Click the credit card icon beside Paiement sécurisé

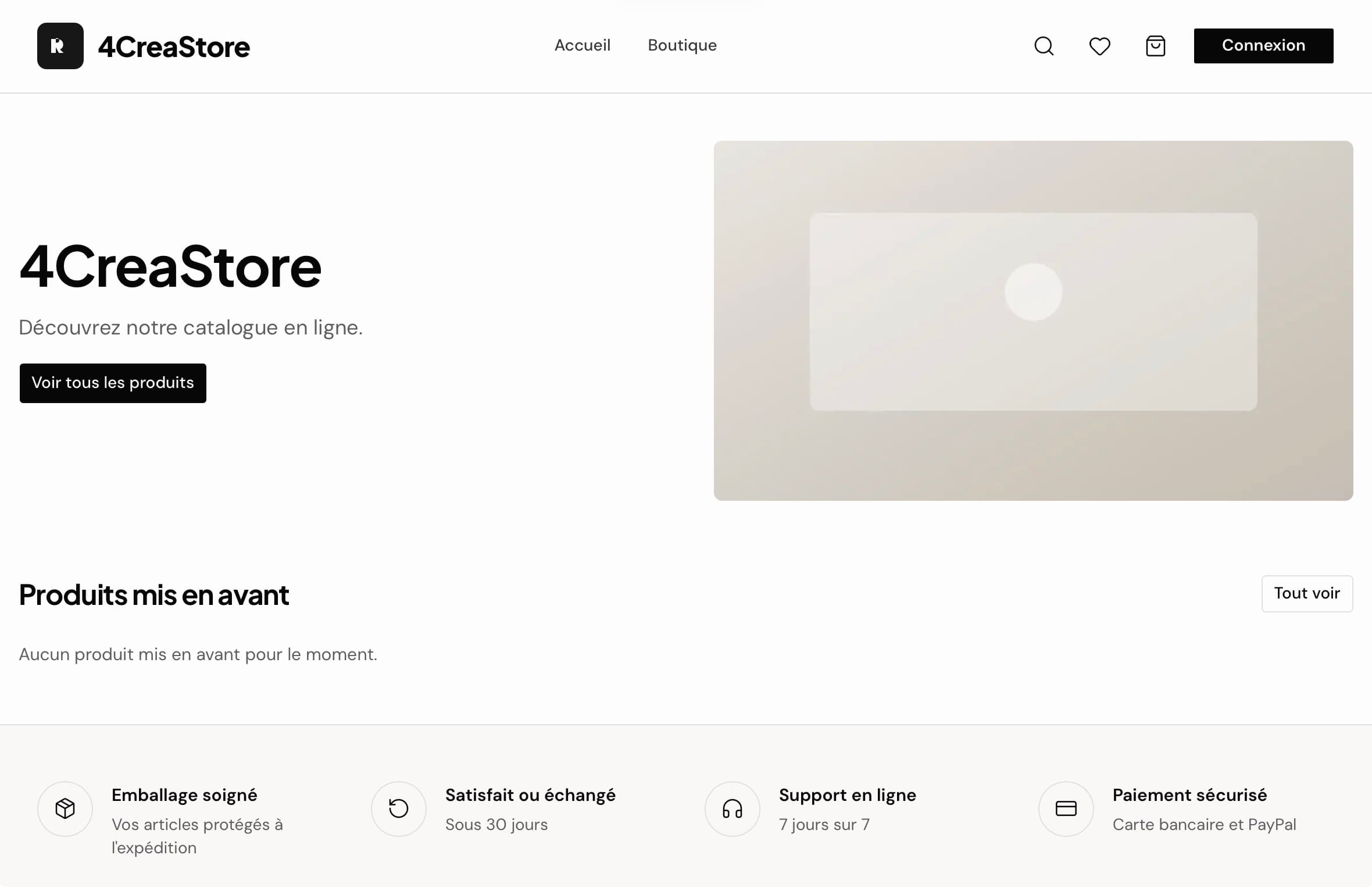point(1066,808)
